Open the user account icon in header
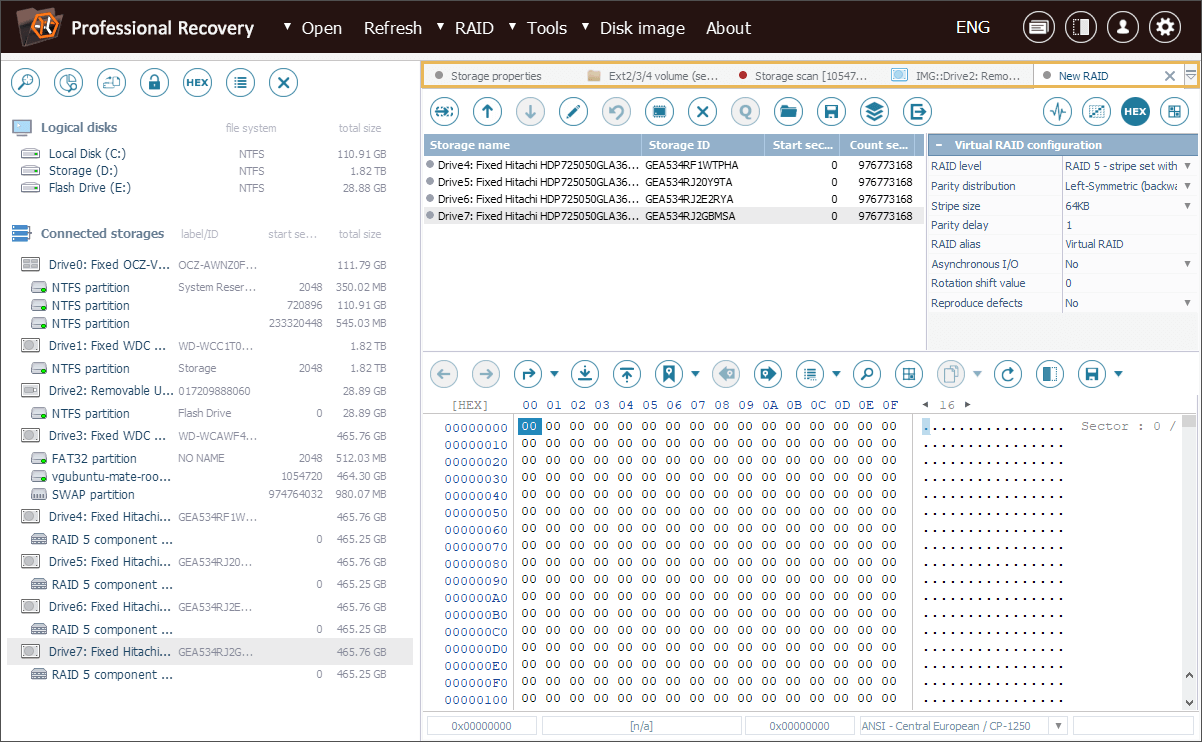This screenshot has width=1202, height=742. tap(1122, 28)
